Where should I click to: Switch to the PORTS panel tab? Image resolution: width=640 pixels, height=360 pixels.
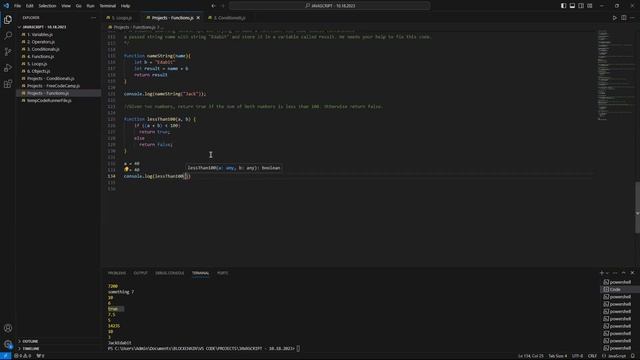pos(222,273)
